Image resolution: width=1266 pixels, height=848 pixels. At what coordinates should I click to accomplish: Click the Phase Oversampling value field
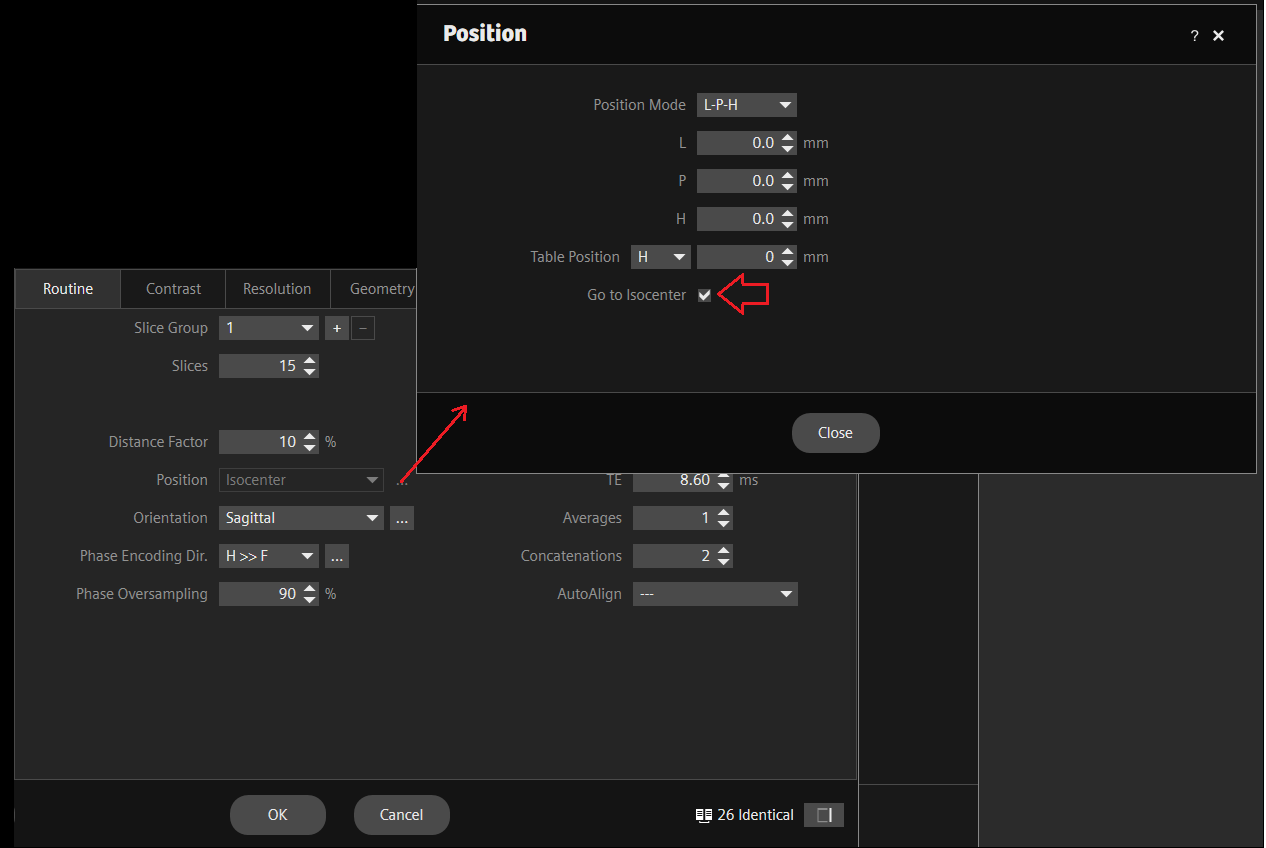(x=259, y=594)
